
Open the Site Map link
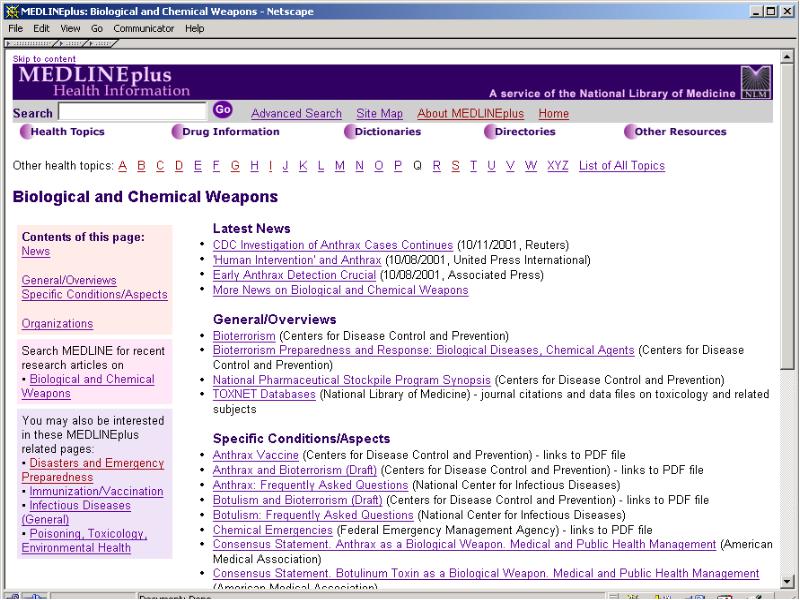click(x=380, y=114)
